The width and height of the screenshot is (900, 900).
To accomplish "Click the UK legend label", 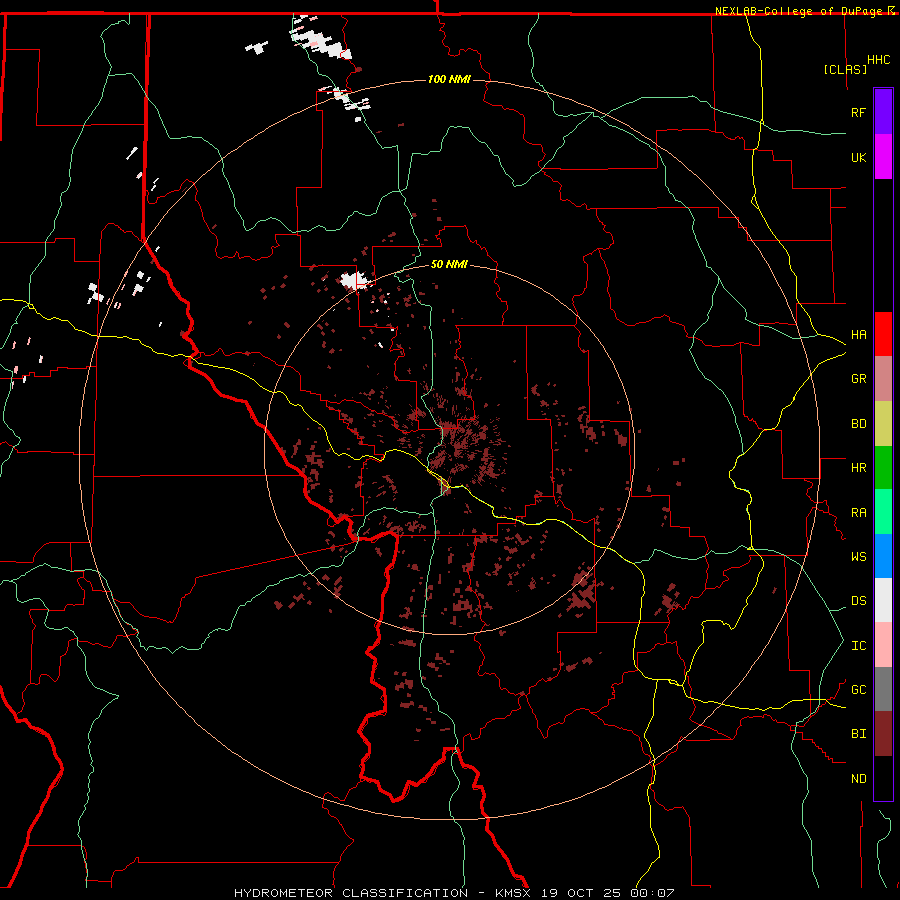I will (858, 157).
